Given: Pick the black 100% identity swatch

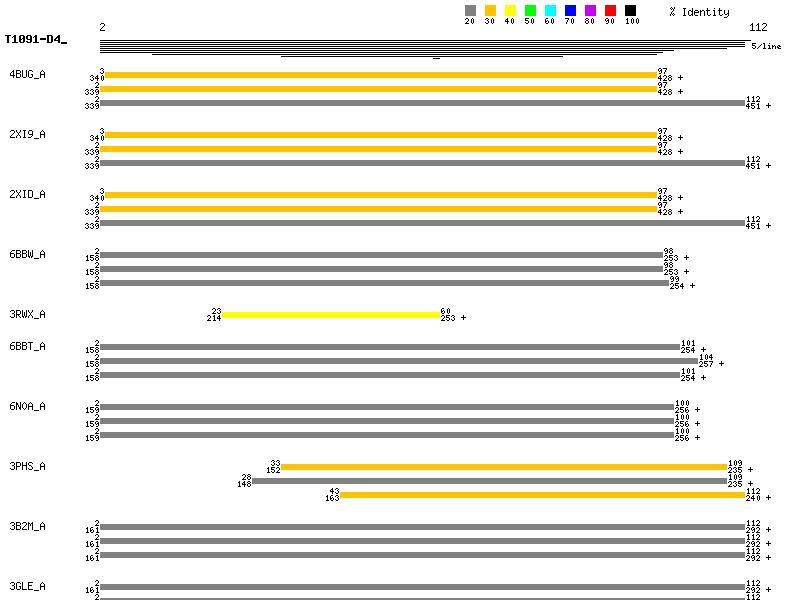Looking at the screenshot, I should pos(630,11).
